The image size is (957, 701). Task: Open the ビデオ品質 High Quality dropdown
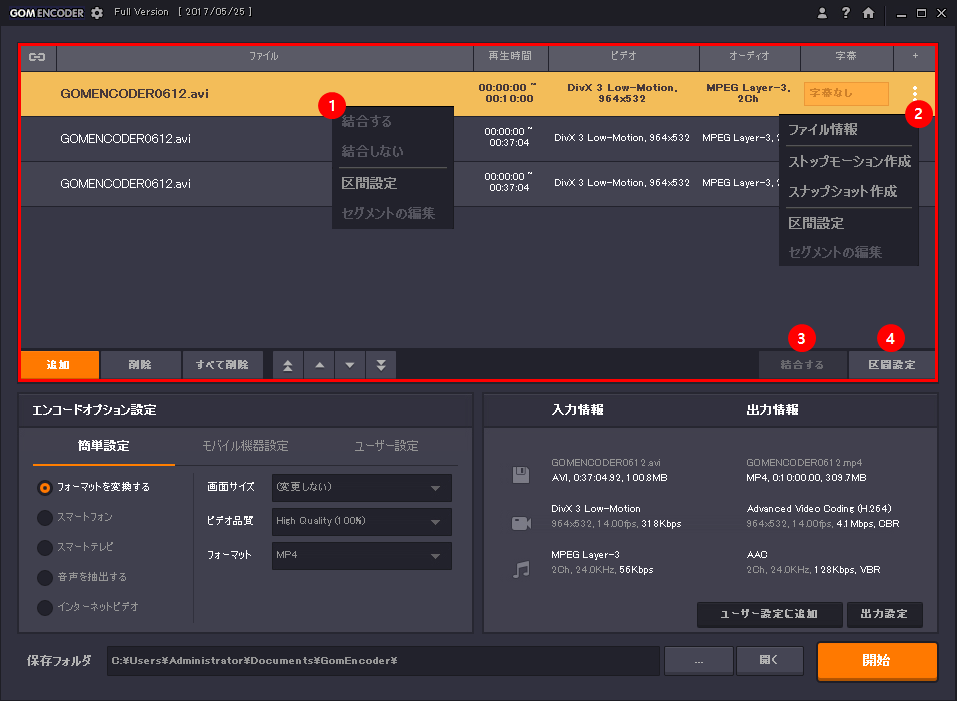(361, 522)
